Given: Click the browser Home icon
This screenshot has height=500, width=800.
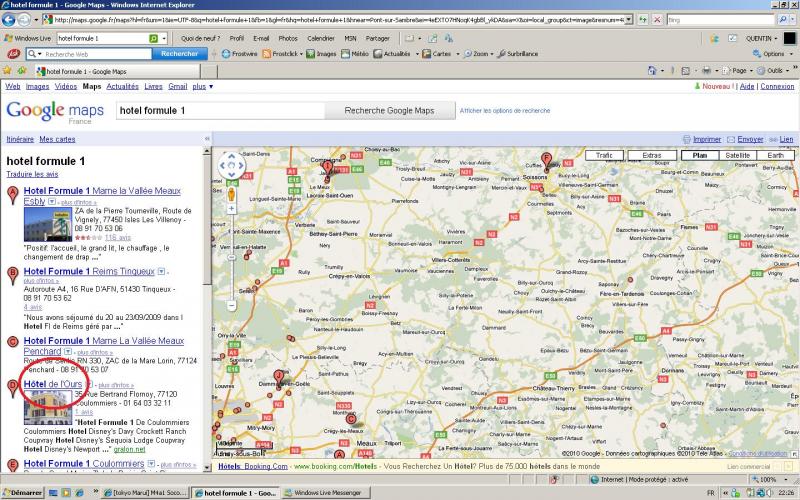Looking at the screenshot, I should pos(652,70).
